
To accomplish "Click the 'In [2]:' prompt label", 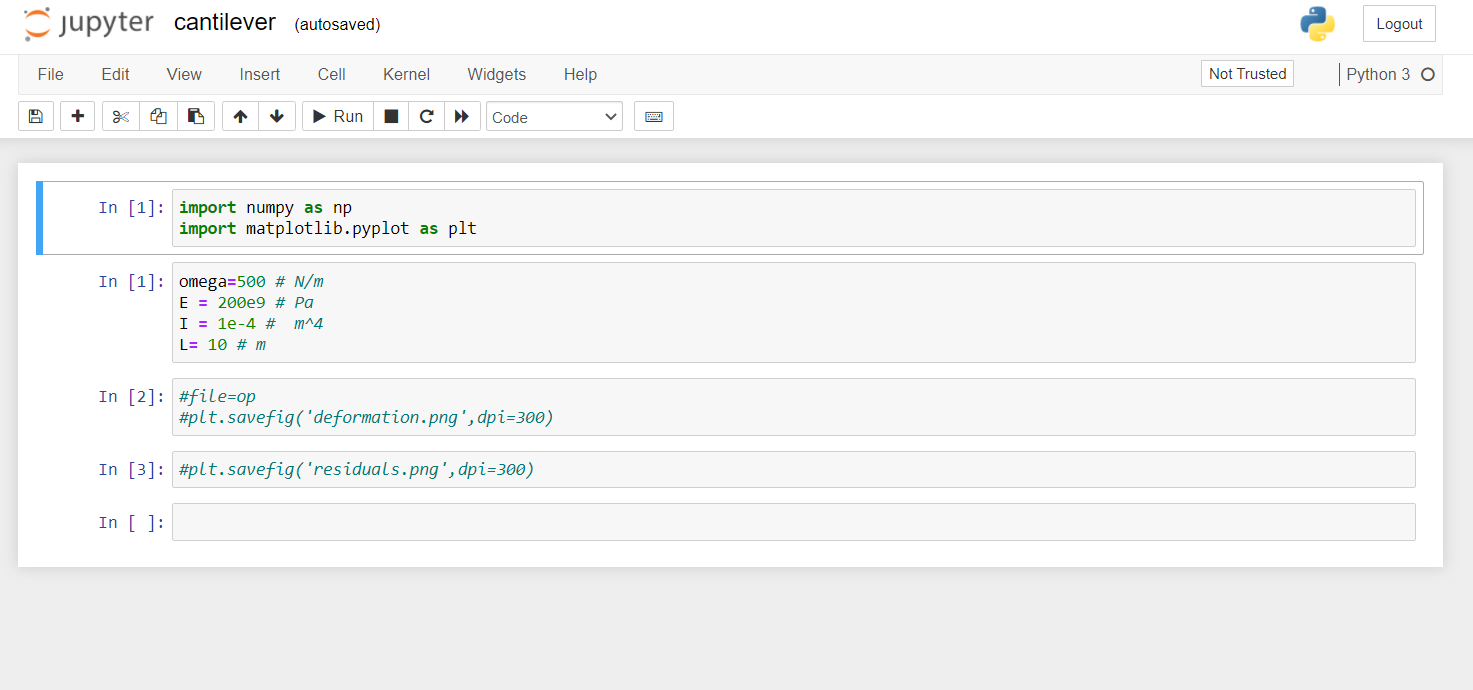I will pos(131,397).
